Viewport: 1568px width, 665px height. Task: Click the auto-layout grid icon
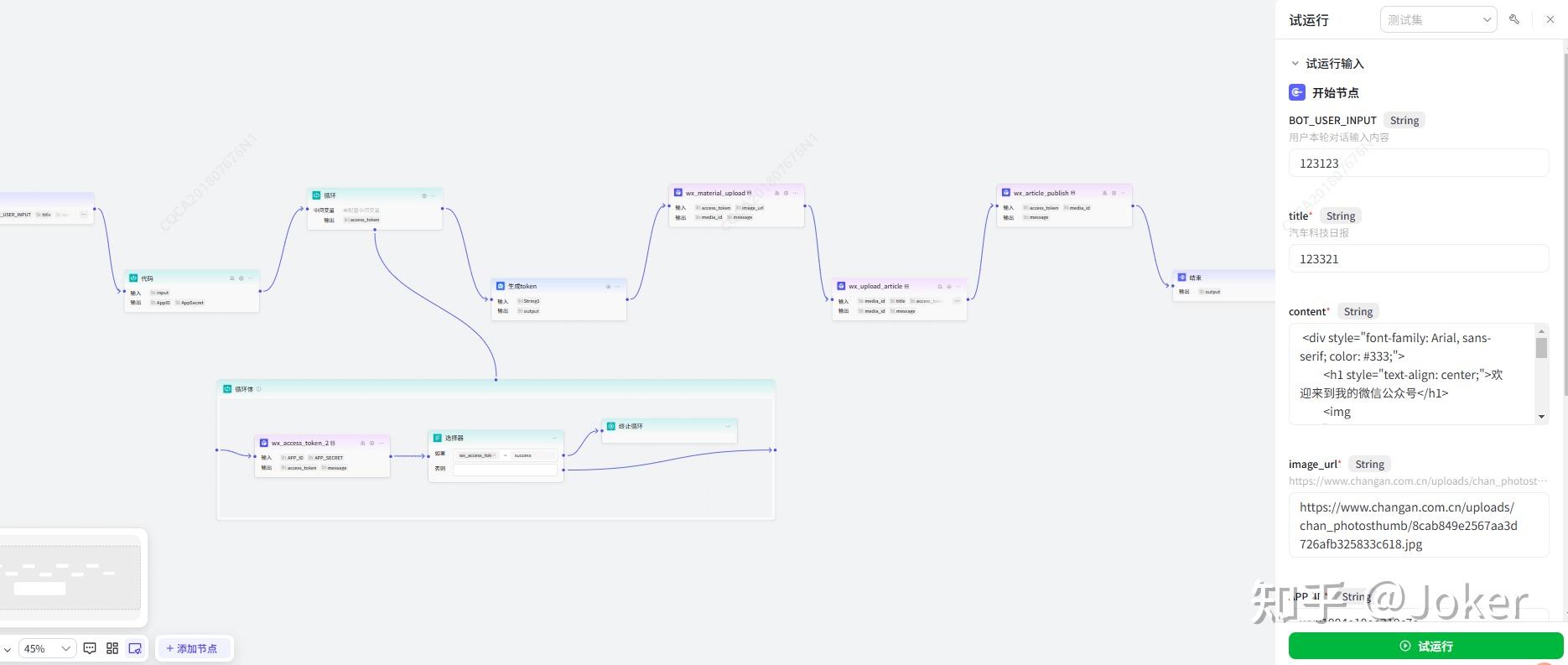pyautogui.click(x=112, y=648)
